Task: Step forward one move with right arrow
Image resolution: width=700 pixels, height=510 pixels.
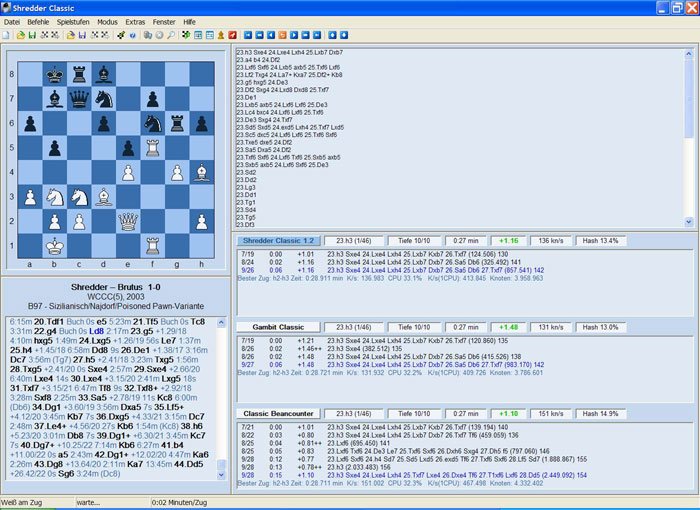Action: [x=294, y=35]
